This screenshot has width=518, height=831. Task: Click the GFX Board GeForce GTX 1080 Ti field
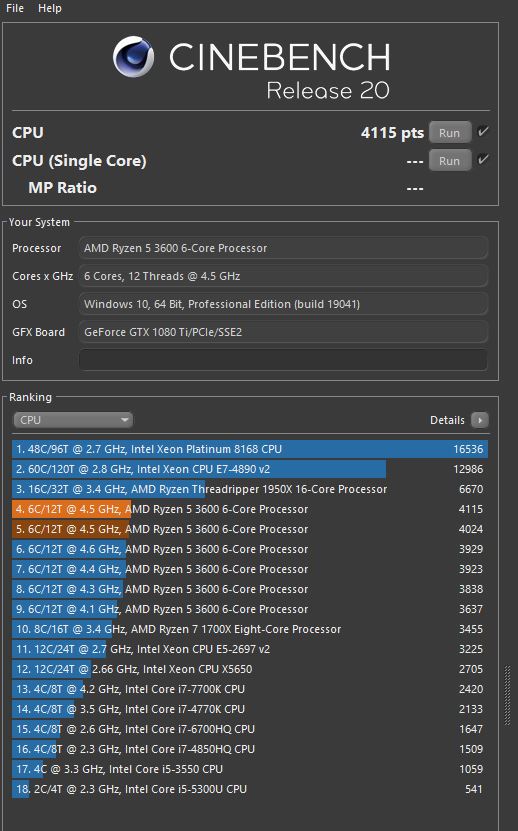click(x=283, y=332)
